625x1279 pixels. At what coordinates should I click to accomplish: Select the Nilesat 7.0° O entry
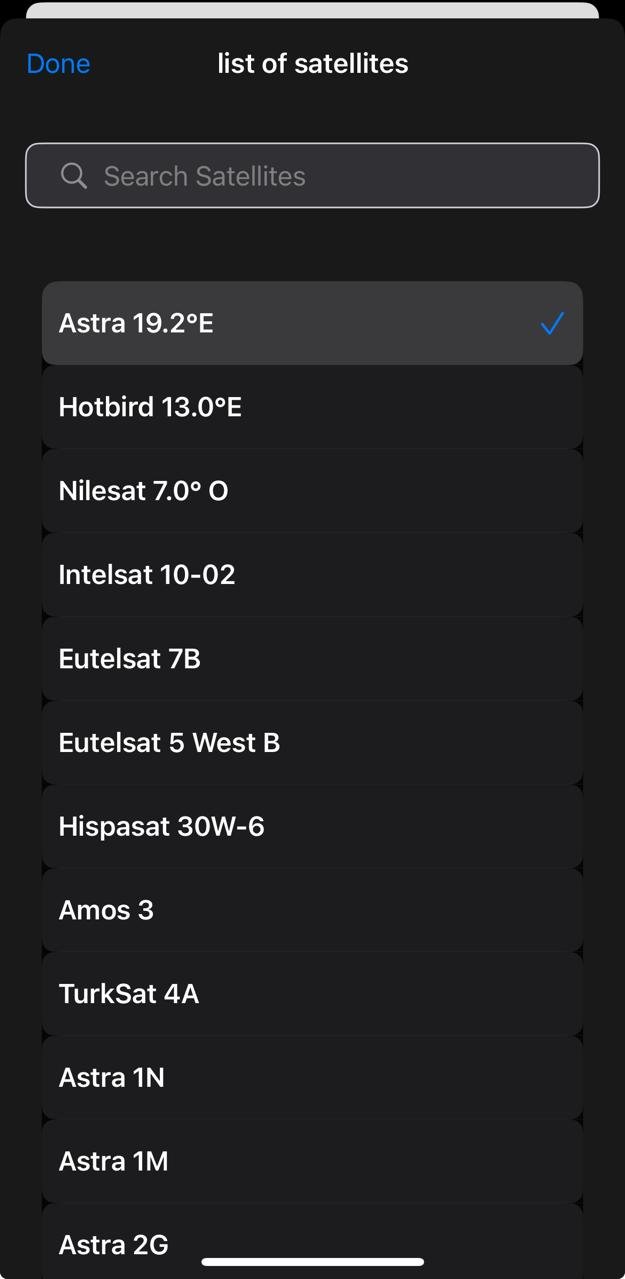(x=143, y=491)
